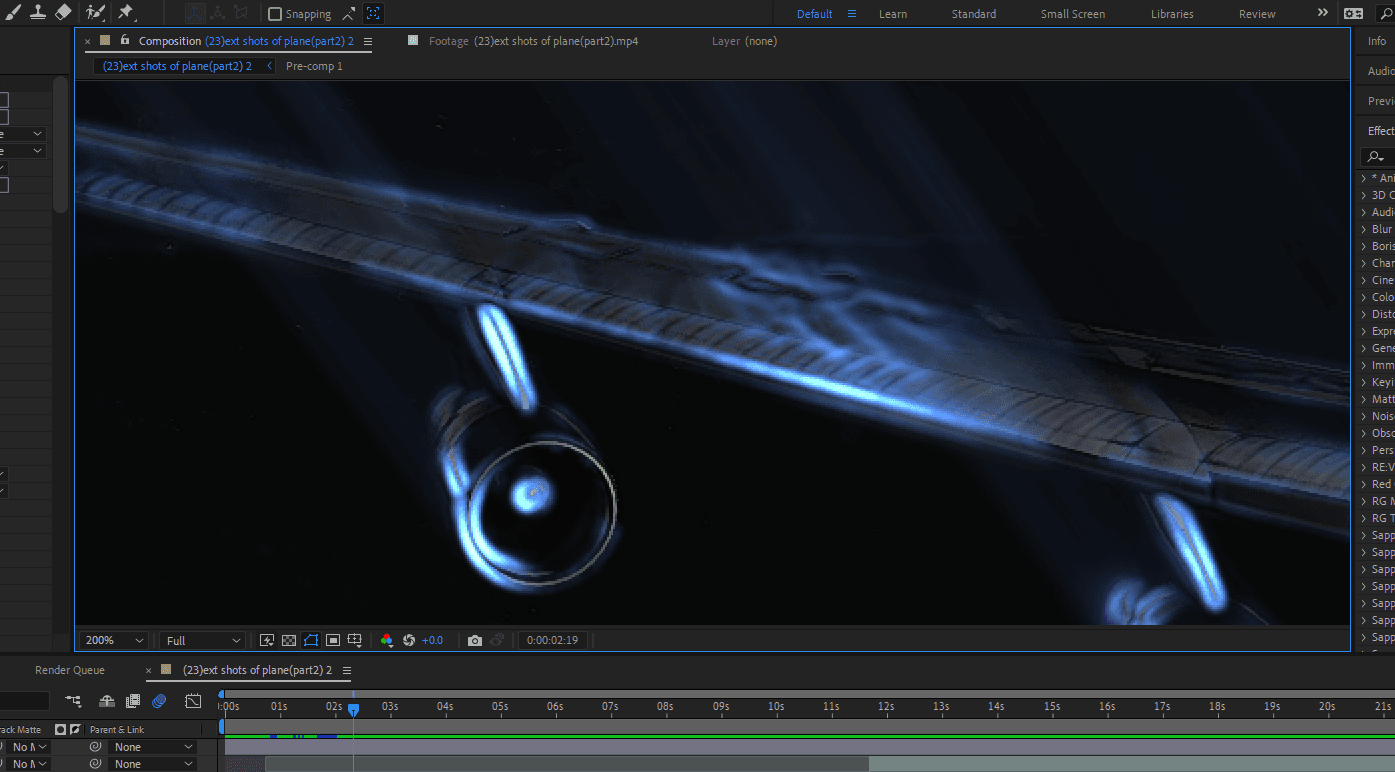
Task: Select the Brush tool
Action: (12, 13)
